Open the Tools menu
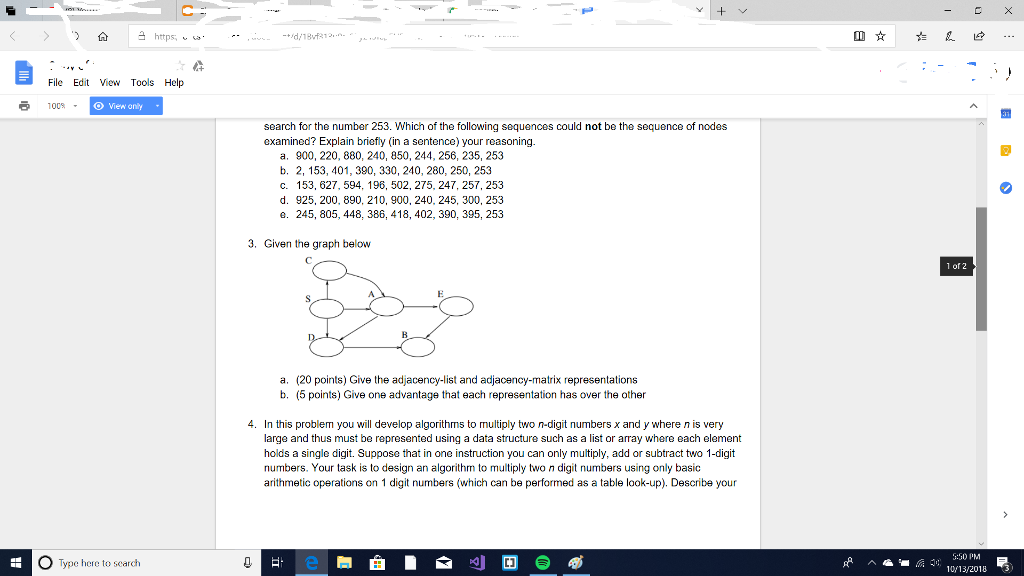Image resolution: width=1024 pixels, height=576 pixels. (142, 82)
